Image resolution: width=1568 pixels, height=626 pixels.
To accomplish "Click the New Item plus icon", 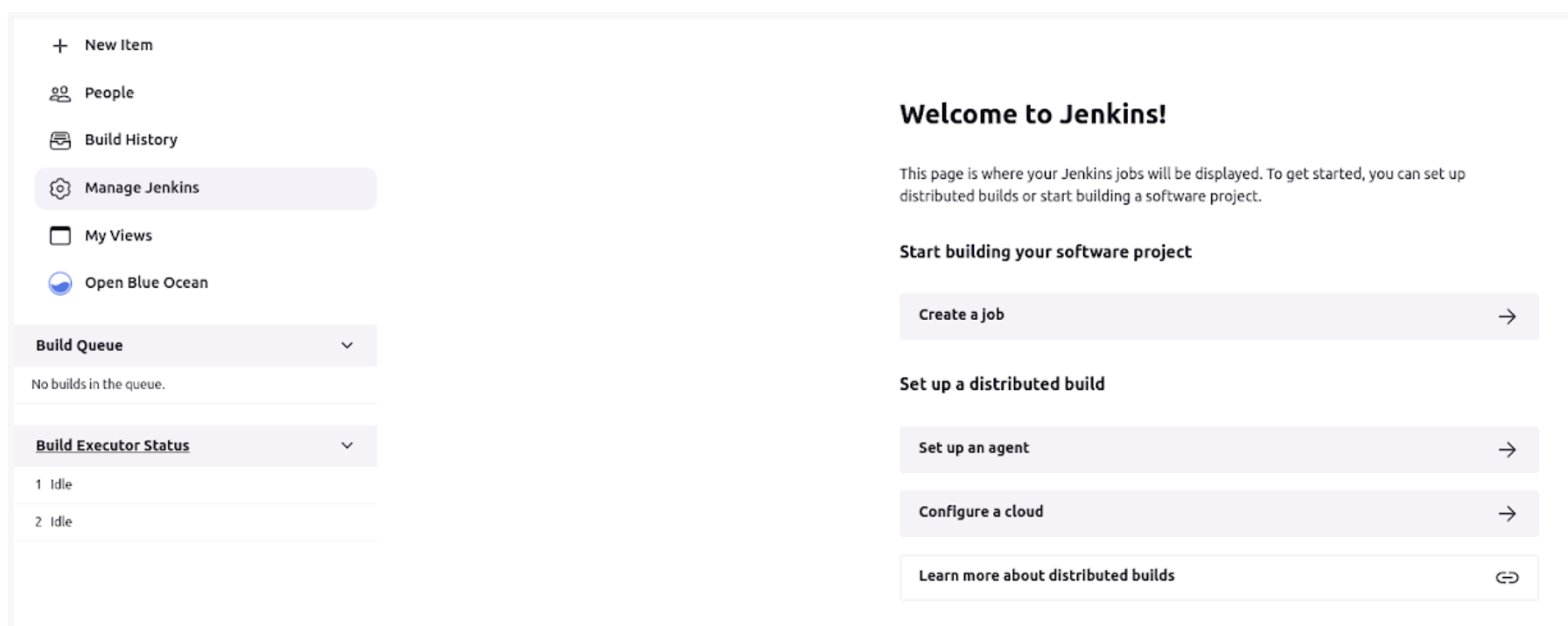I will [58, 45].
